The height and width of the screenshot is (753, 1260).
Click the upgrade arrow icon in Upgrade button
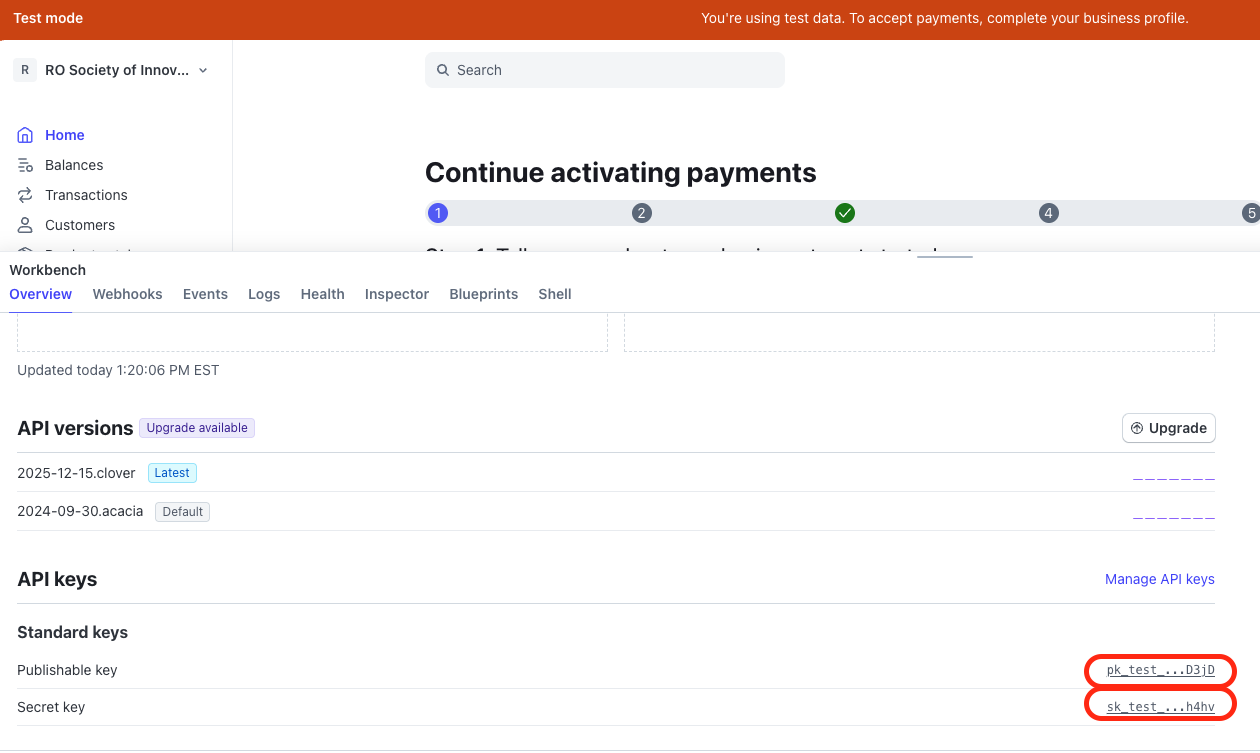(x=1136, y=428)
